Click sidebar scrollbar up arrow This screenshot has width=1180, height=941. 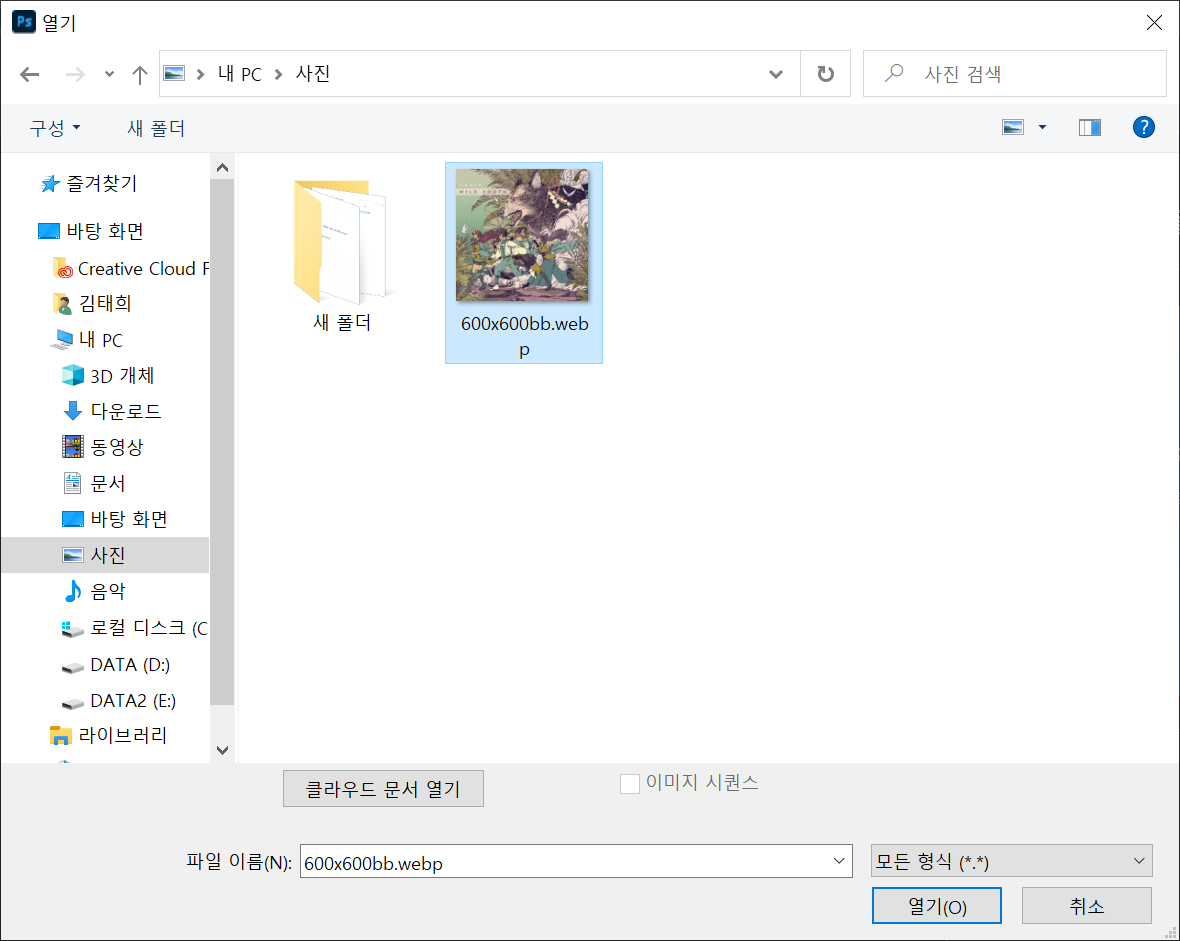pyautogui.click(x=222, y=167)
